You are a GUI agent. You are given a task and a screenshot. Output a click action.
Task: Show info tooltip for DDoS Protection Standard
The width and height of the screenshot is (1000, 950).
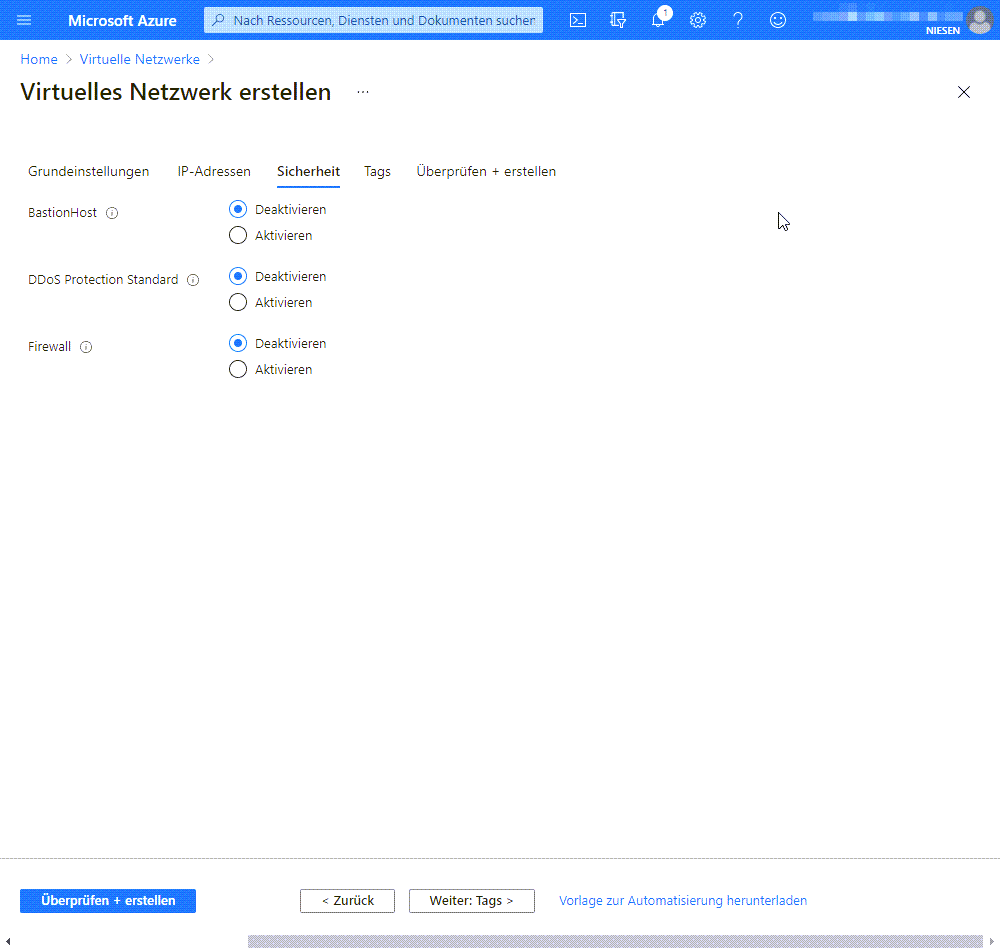193,280
